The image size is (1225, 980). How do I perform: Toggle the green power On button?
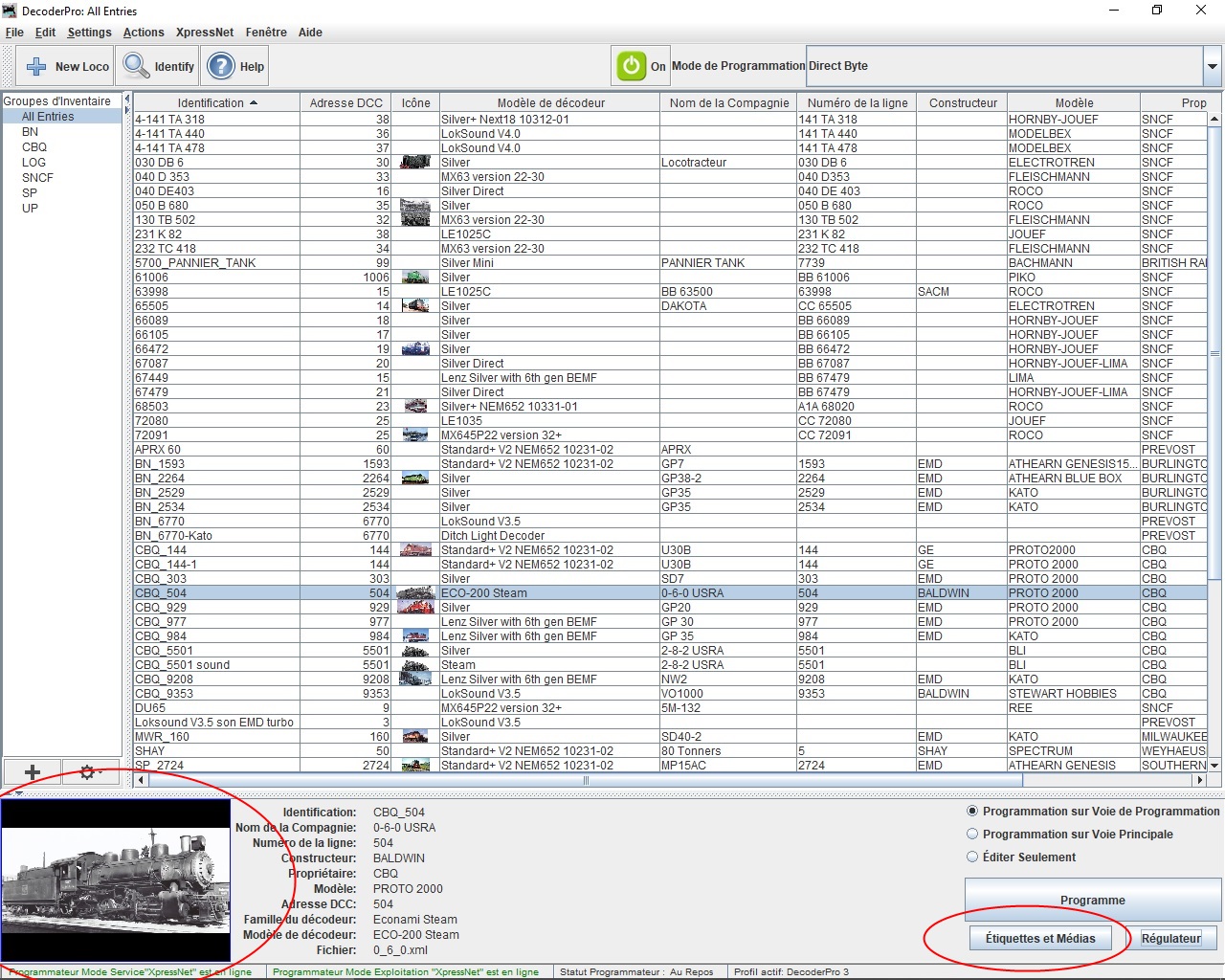631,66
